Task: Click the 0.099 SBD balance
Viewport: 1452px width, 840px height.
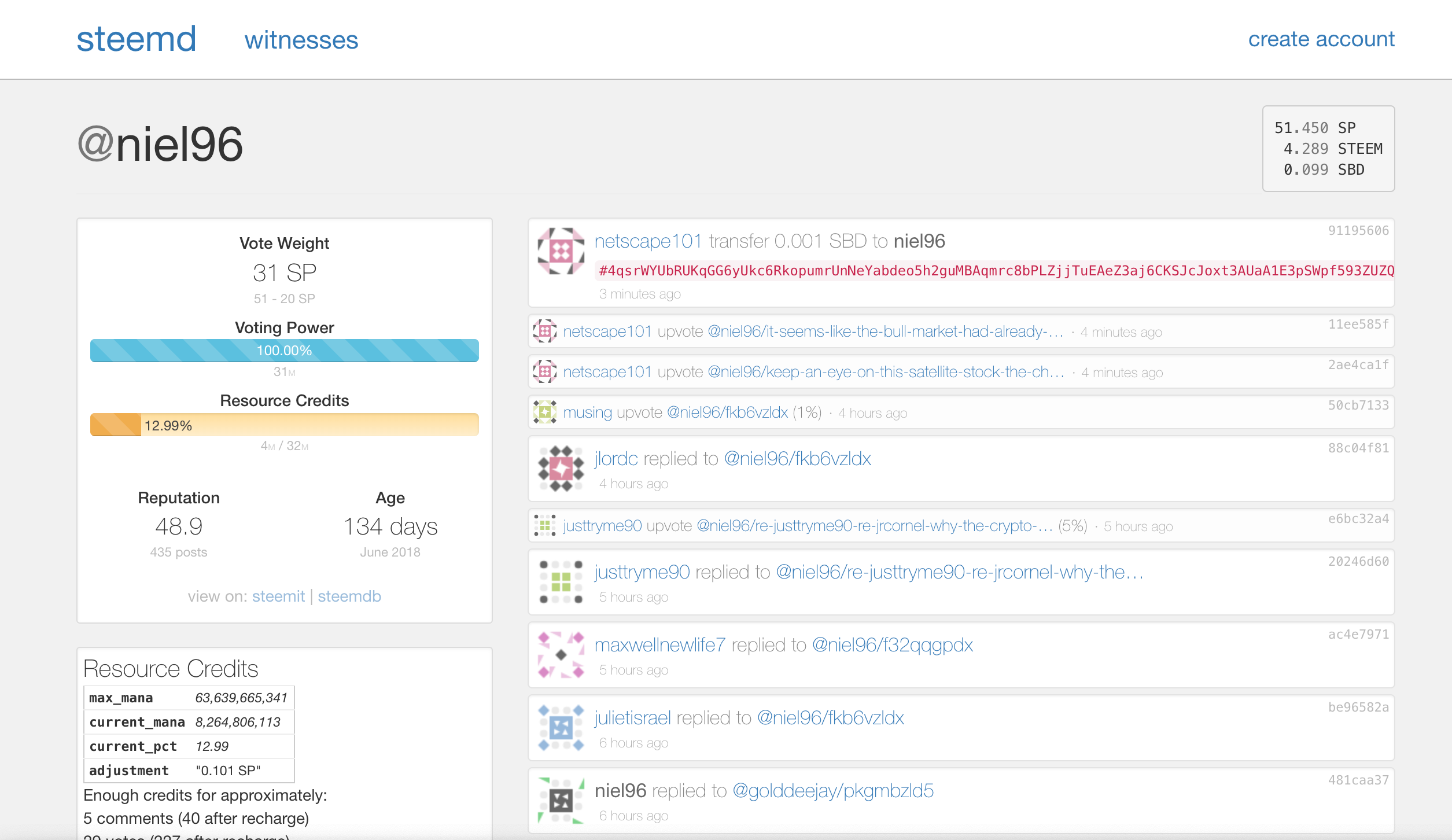Action: point(1324,170)
